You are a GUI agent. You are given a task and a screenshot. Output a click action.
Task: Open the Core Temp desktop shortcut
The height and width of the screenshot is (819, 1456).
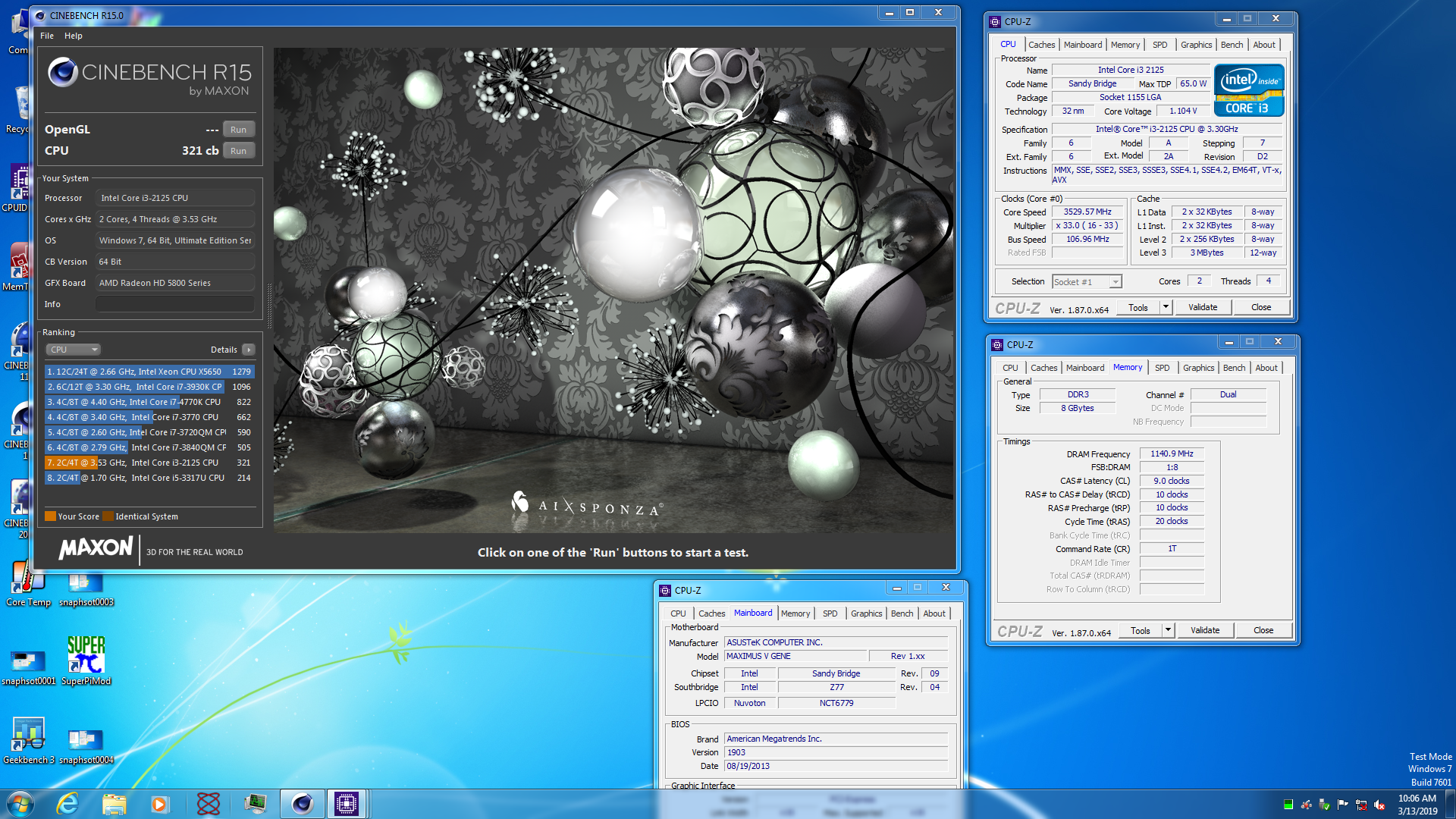click(28, 583)
